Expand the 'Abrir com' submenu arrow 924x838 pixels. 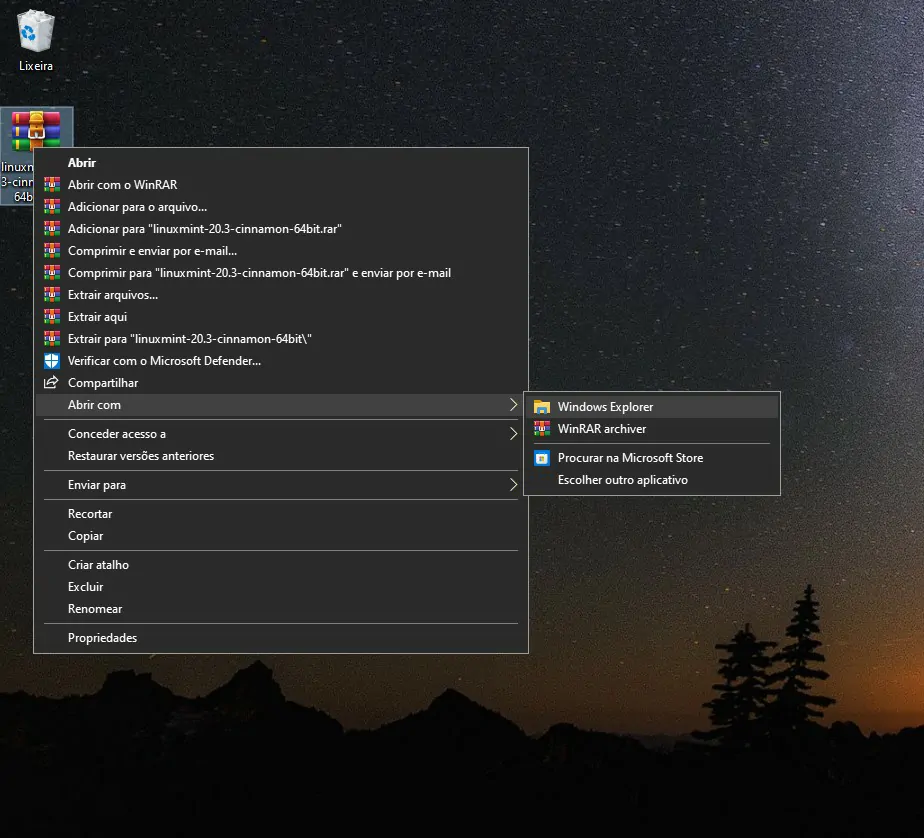(x=513, y=405)
